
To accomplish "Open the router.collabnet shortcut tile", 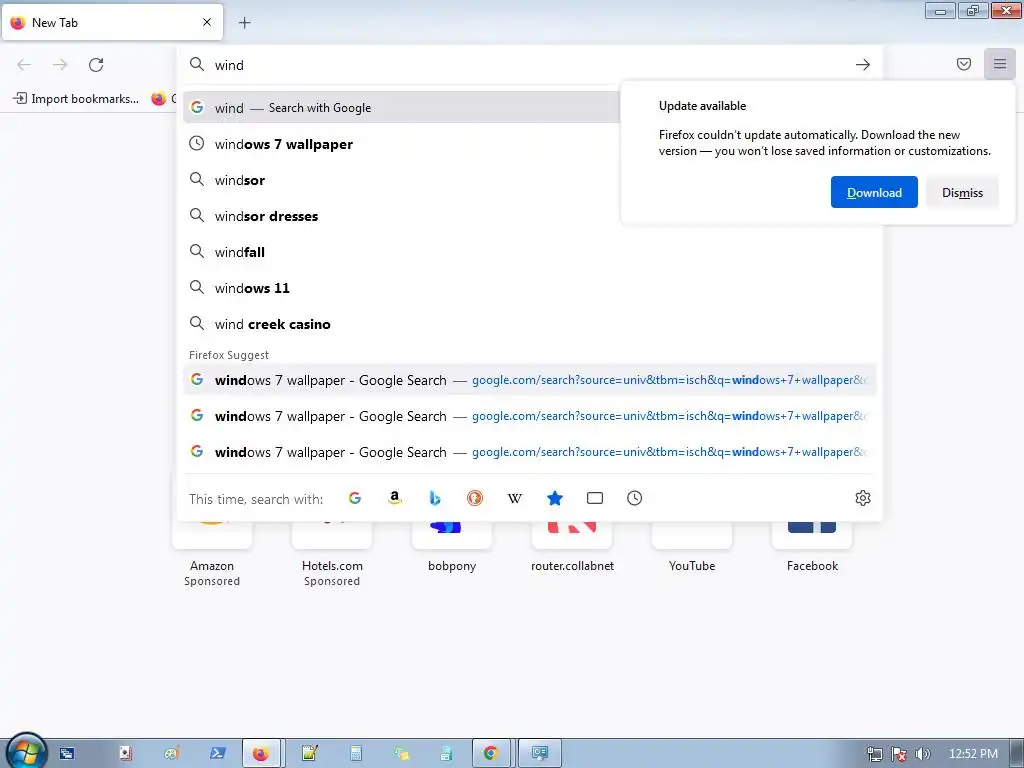I will [x=572, y=549].
